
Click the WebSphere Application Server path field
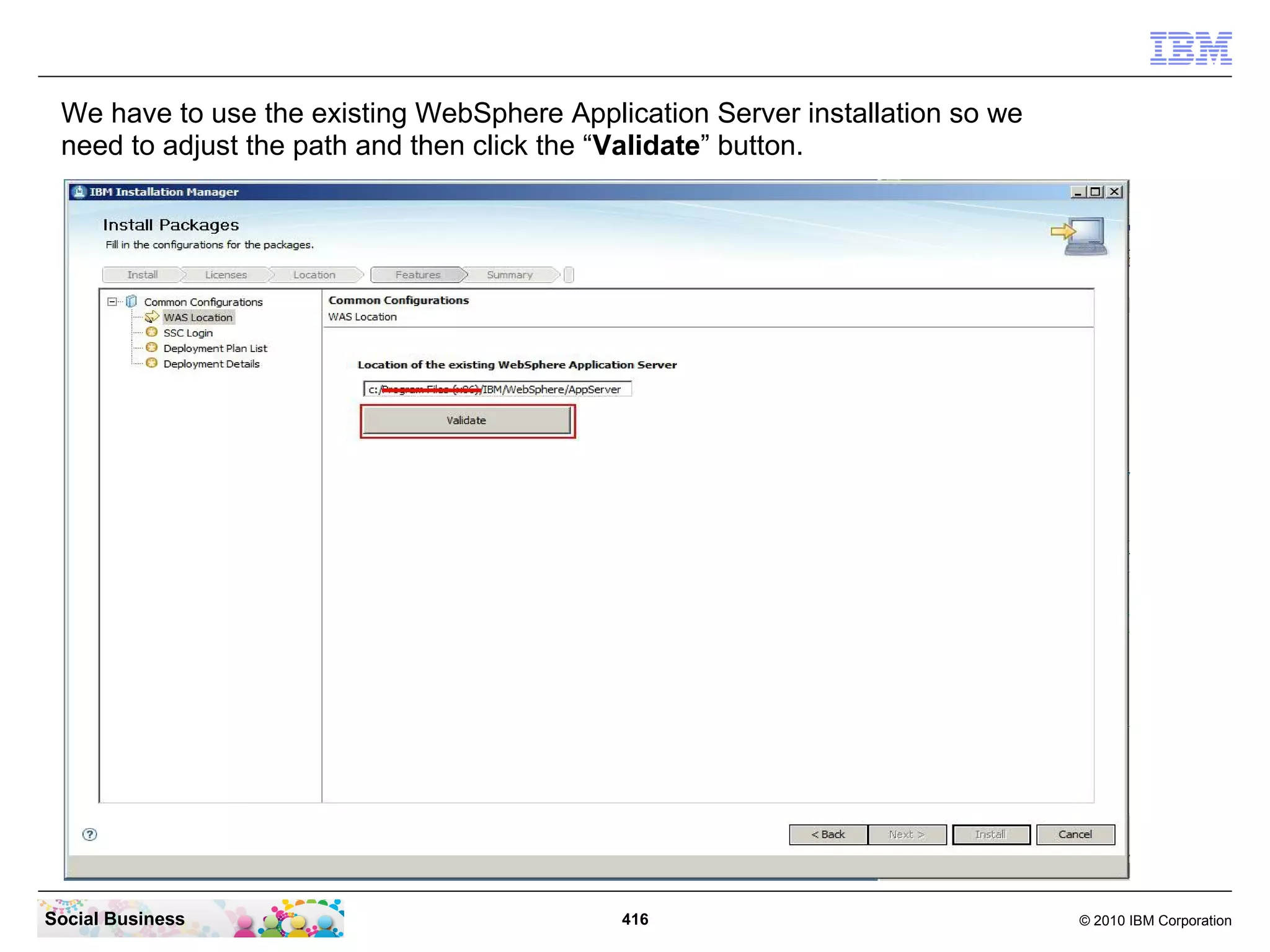coord(497,389)
